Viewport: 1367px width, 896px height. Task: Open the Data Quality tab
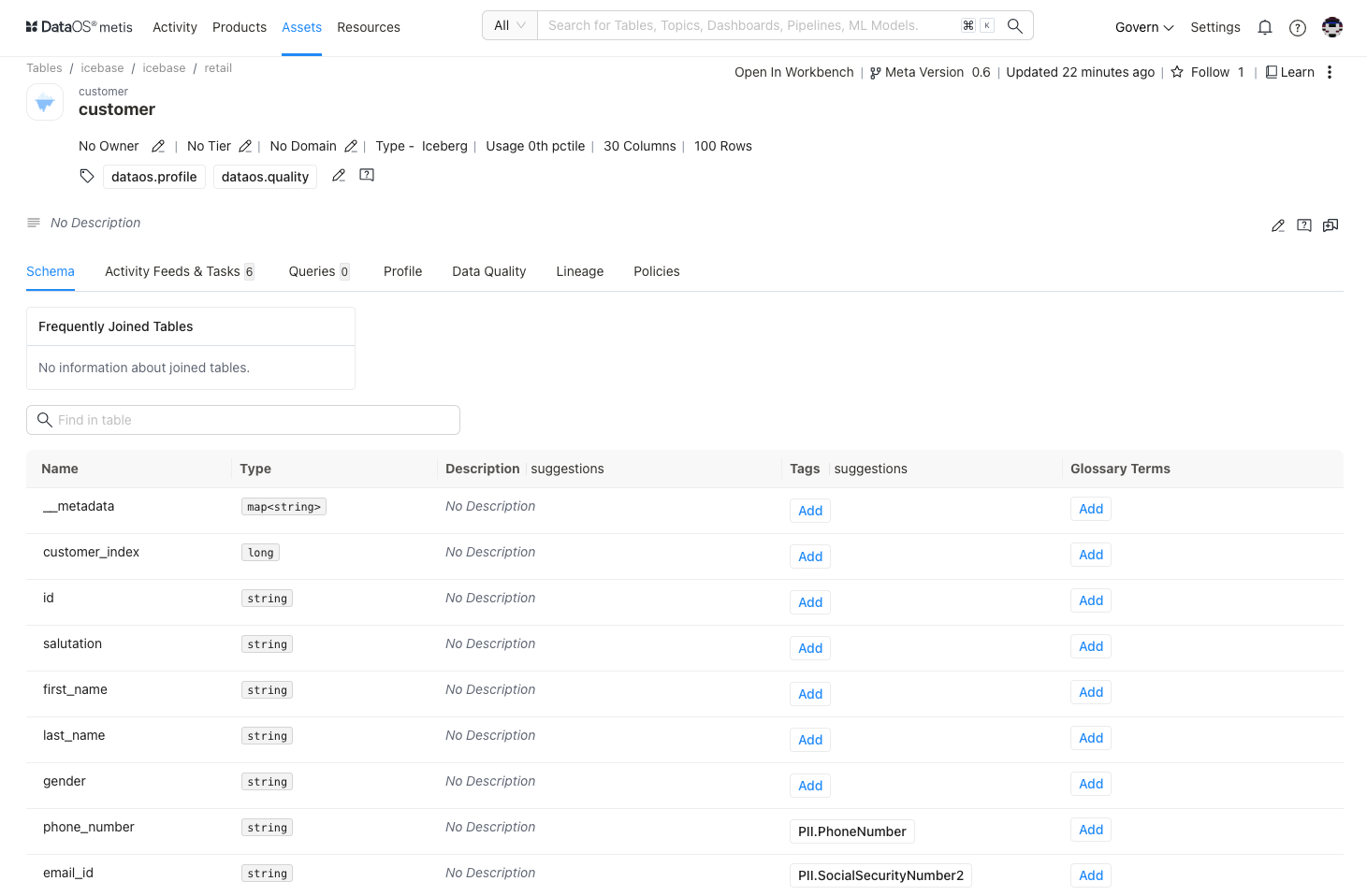pos(489,271)
